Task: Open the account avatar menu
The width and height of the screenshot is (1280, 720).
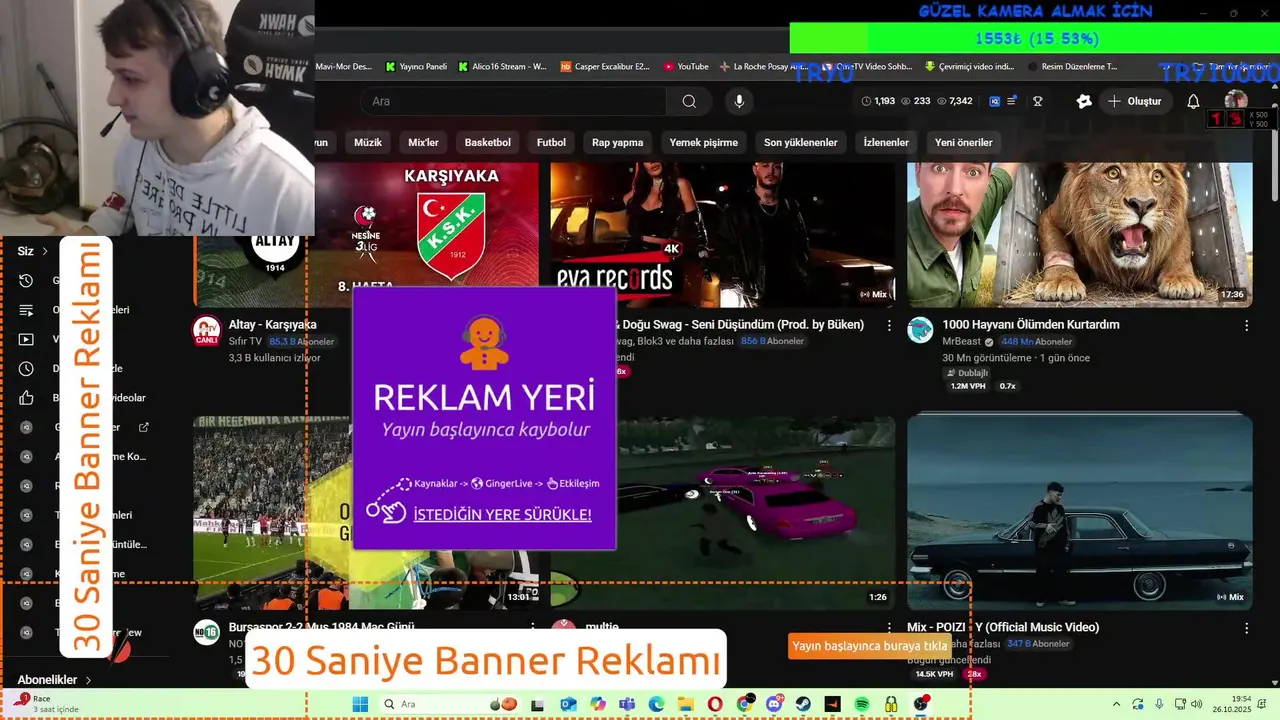Action: pyautogui.click(x=1236, y=101)
